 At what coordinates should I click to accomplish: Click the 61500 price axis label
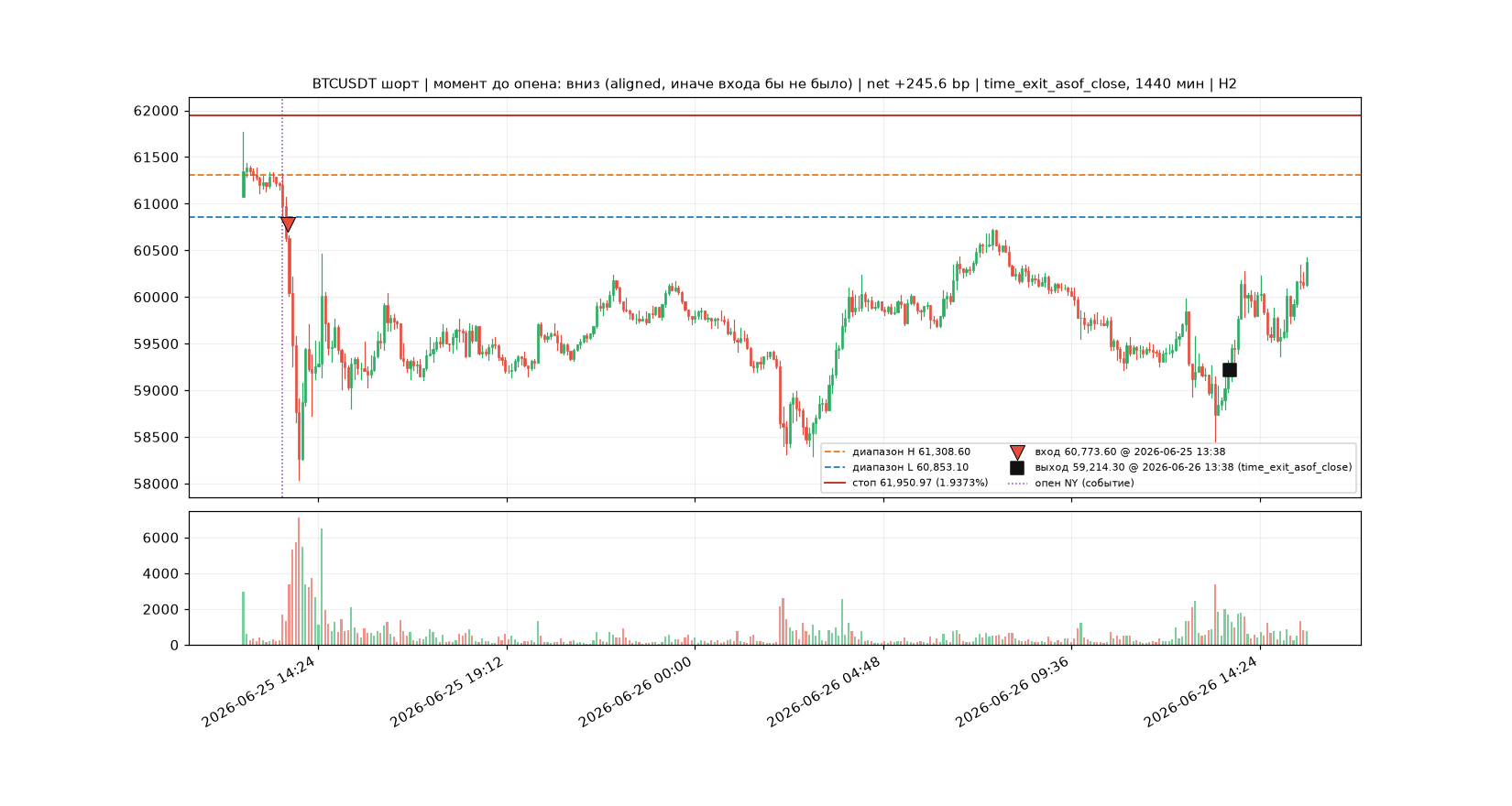156,158
